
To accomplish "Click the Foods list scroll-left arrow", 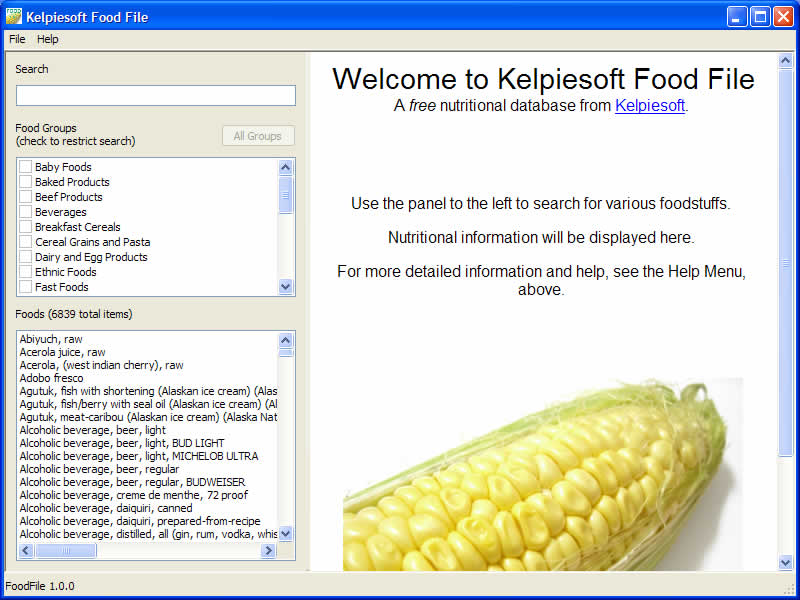I will [27, 551].
